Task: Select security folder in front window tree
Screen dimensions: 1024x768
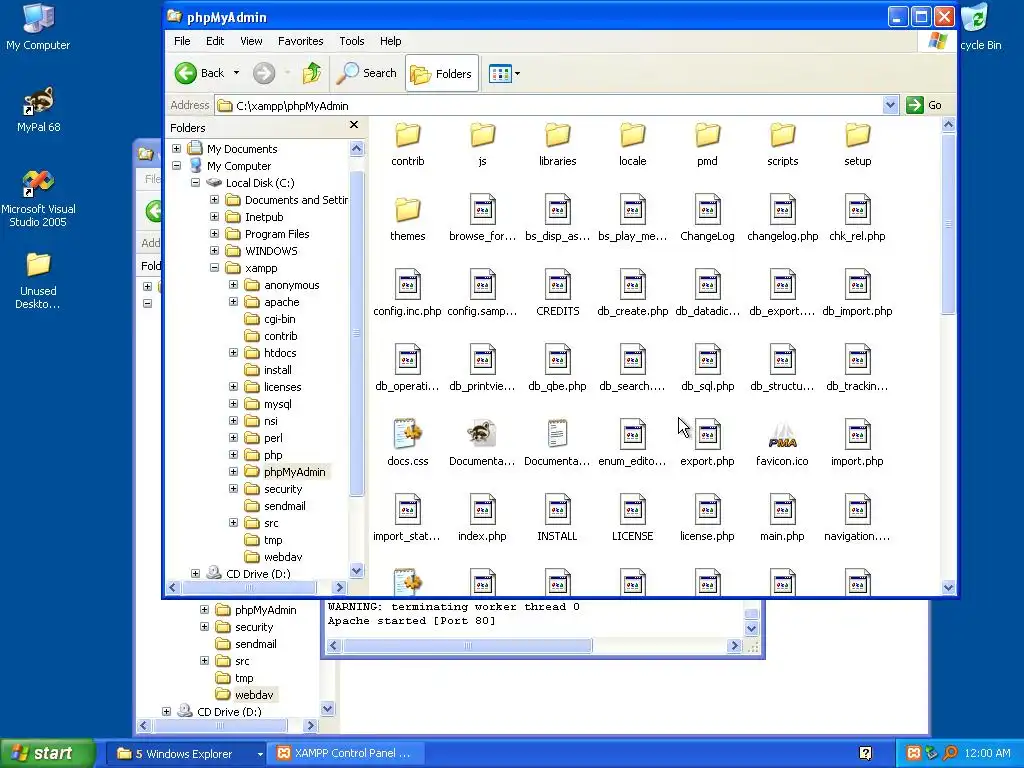Action: [x=283, y=489]
